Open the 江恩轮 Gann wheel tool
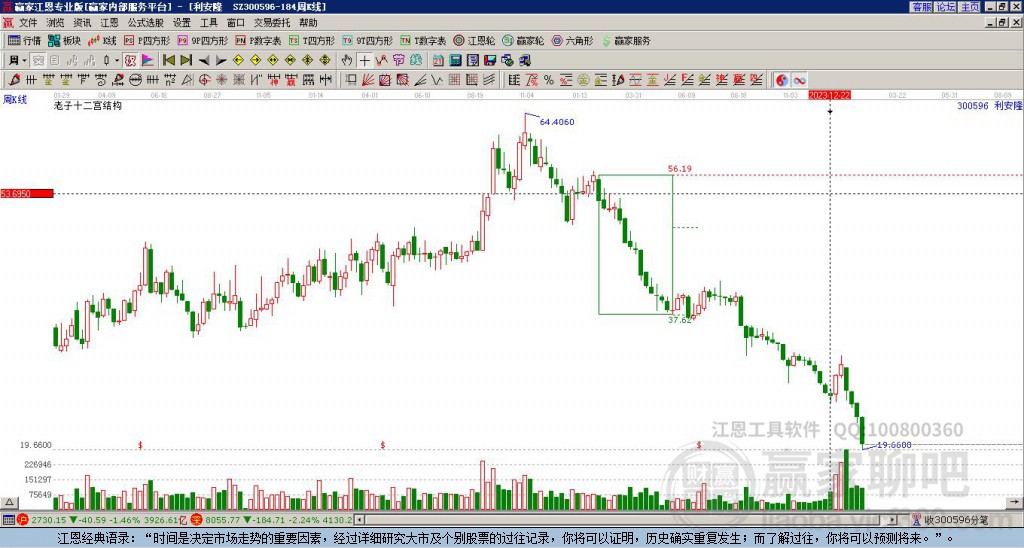This screenshot has width=1024, height=548. tap(474, 40)
